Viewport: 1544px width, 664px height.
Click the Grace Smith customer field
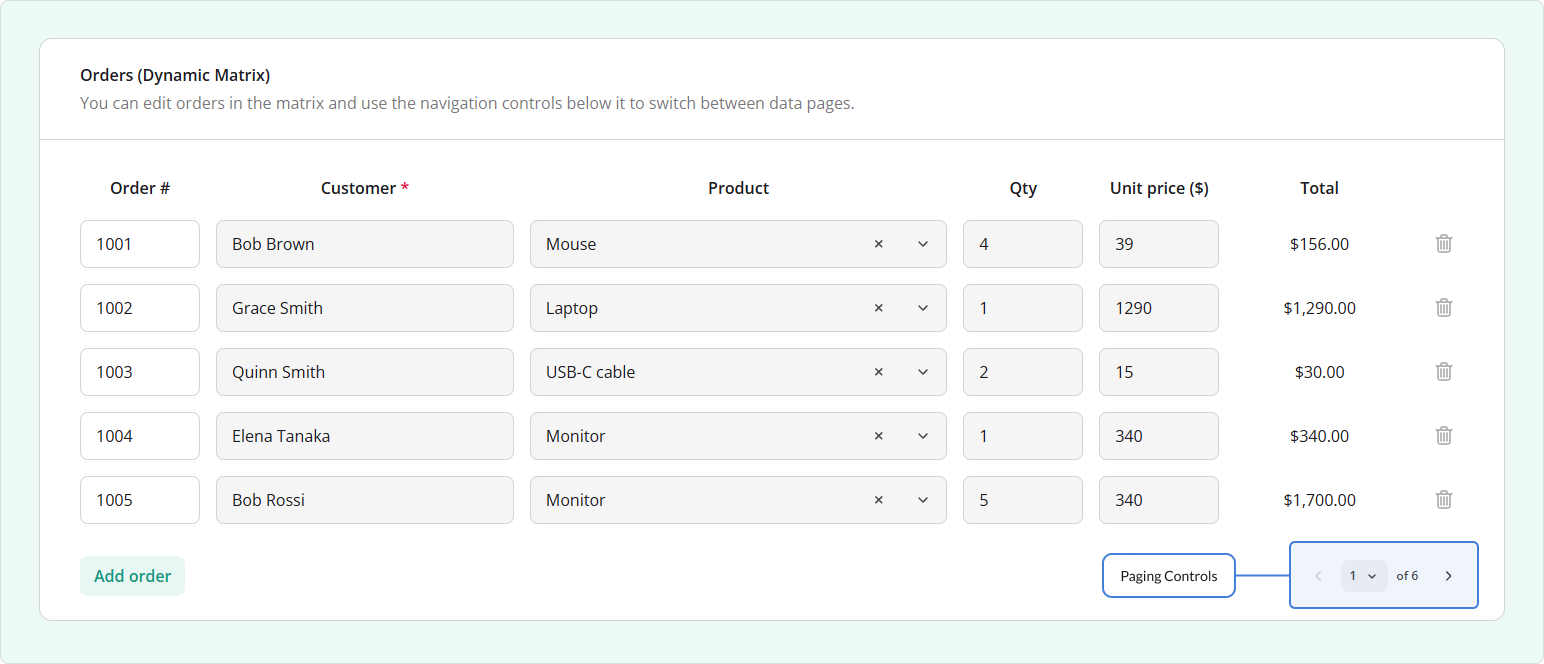(x=365, y=308)
